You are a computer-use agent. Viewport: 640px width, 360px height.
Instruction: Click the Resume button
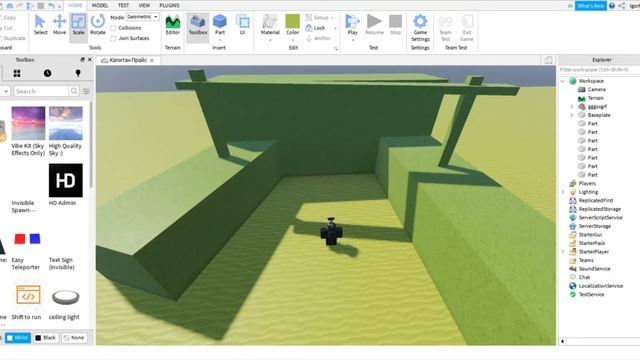(374, 24)
